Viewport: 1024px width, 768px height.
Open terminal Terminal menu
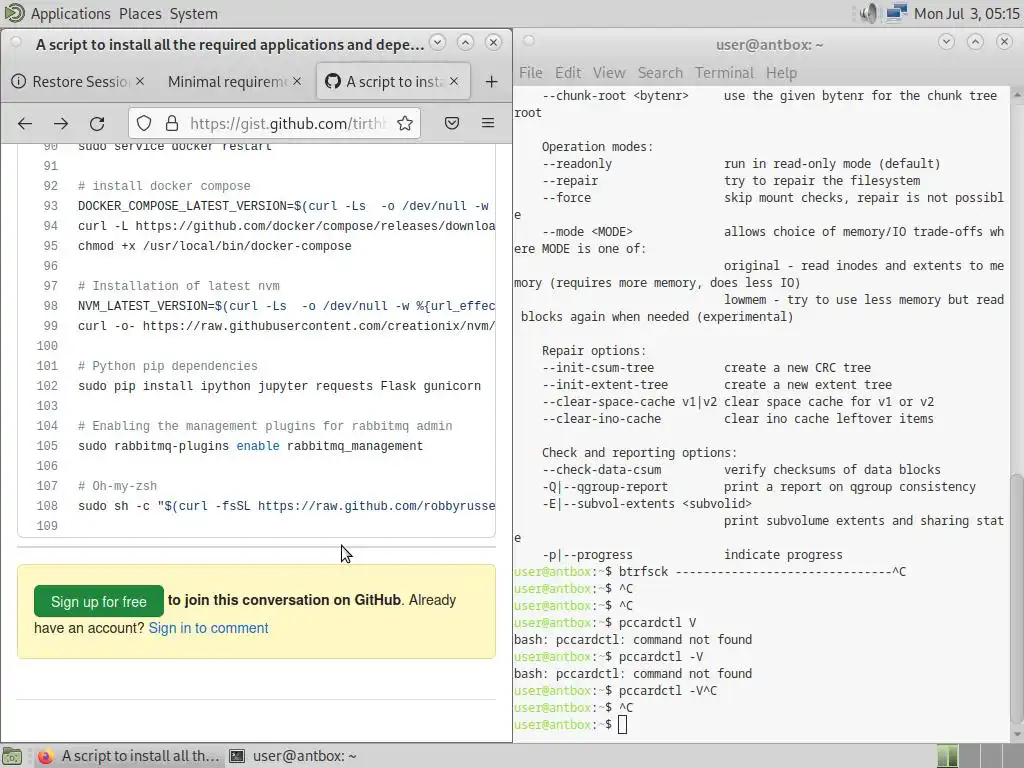[x=724, y=72]
